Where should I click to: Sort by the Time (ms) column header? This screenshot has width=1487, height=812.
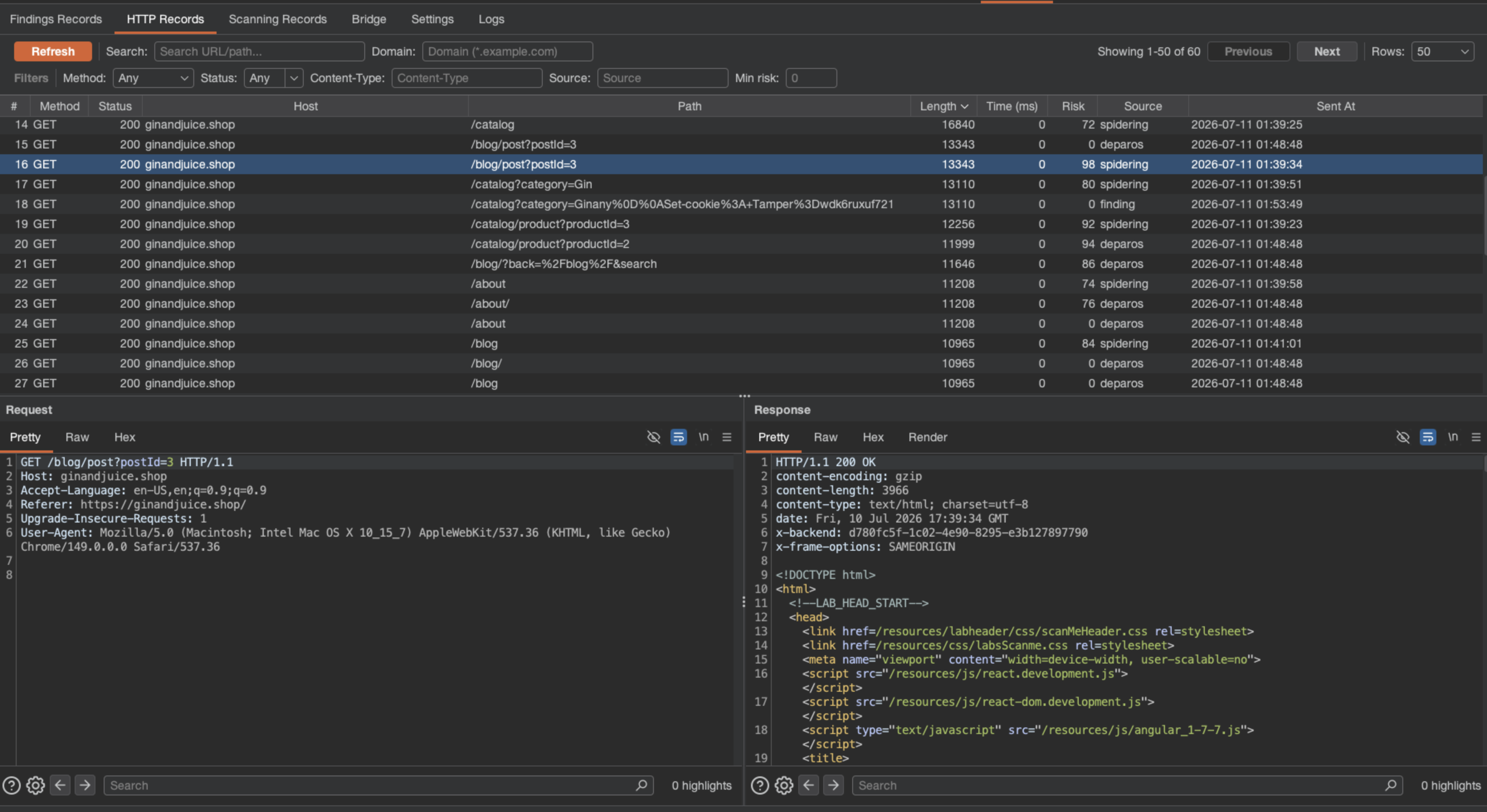tap(1012, 106)
